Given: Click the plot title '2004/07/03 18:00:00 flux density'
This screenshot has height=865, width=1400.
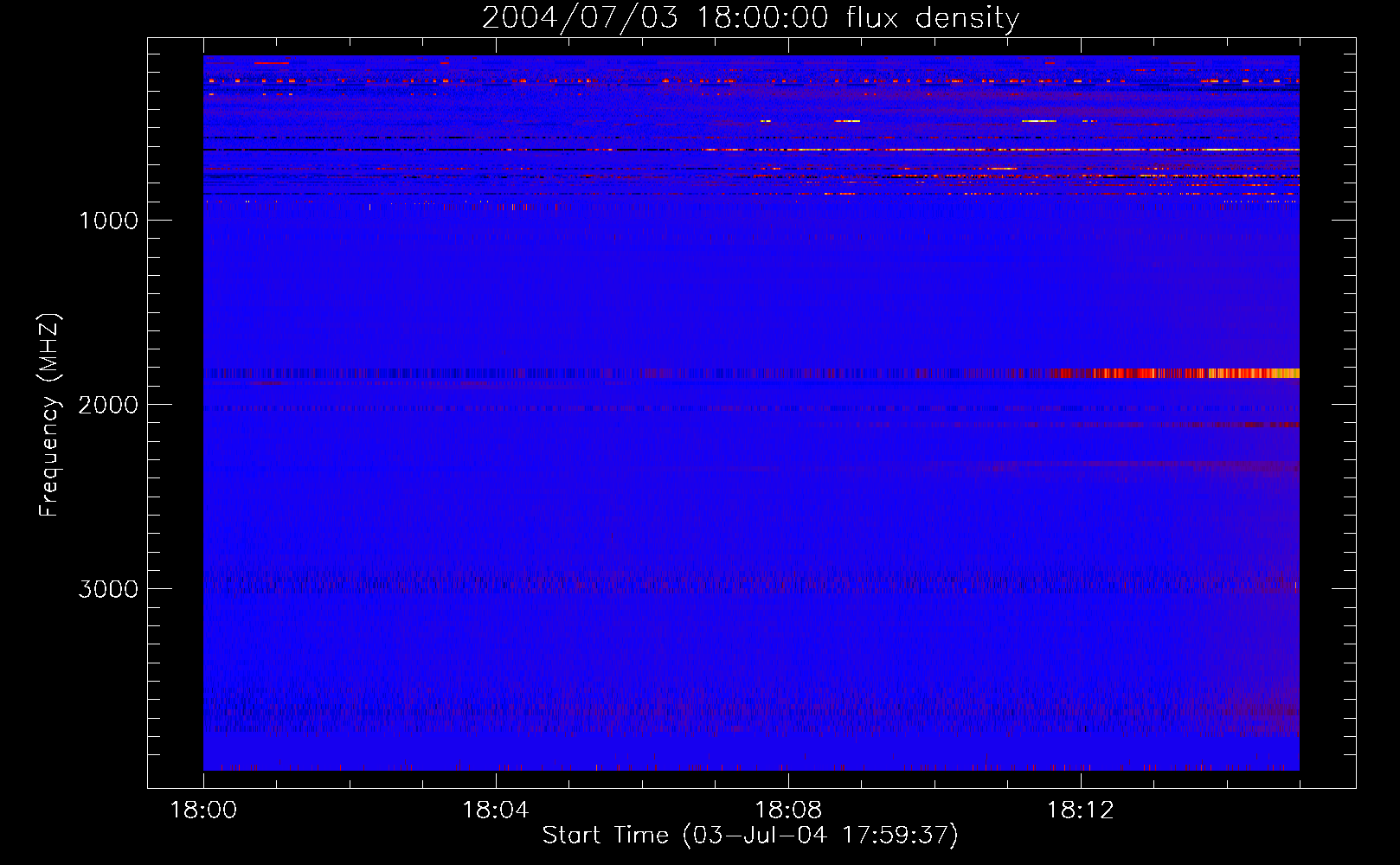Looking at the screenshot, I should [750, 17].
